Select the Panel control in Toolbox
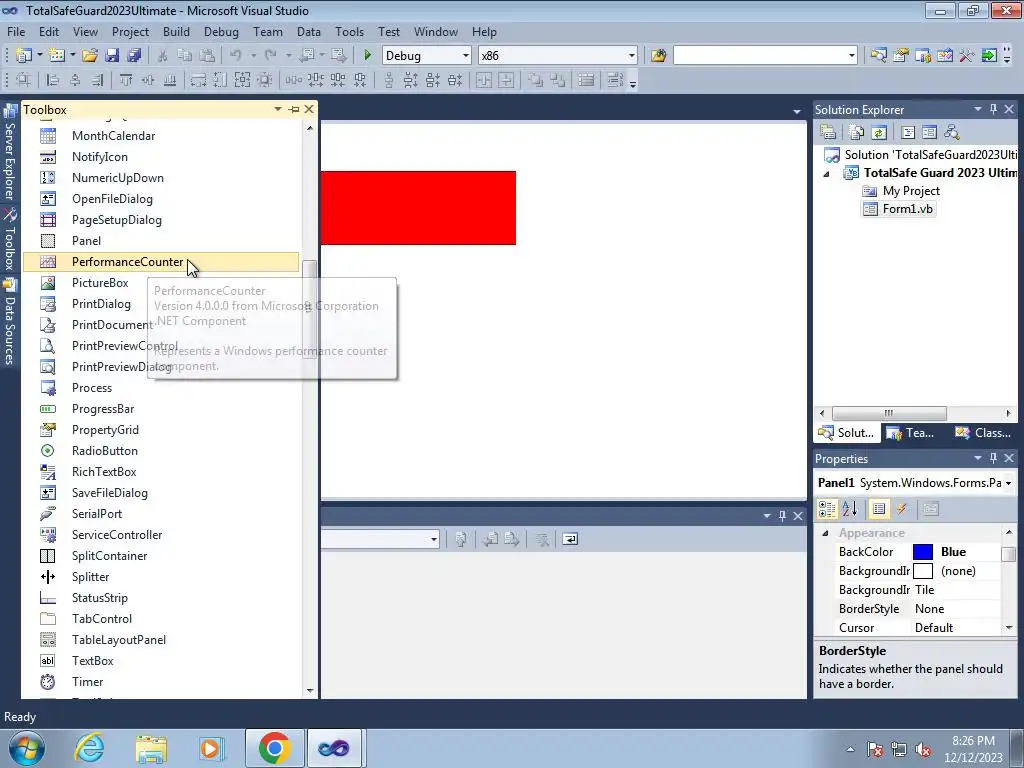Viewport: 1024px width, 768px height. (161, 241)
